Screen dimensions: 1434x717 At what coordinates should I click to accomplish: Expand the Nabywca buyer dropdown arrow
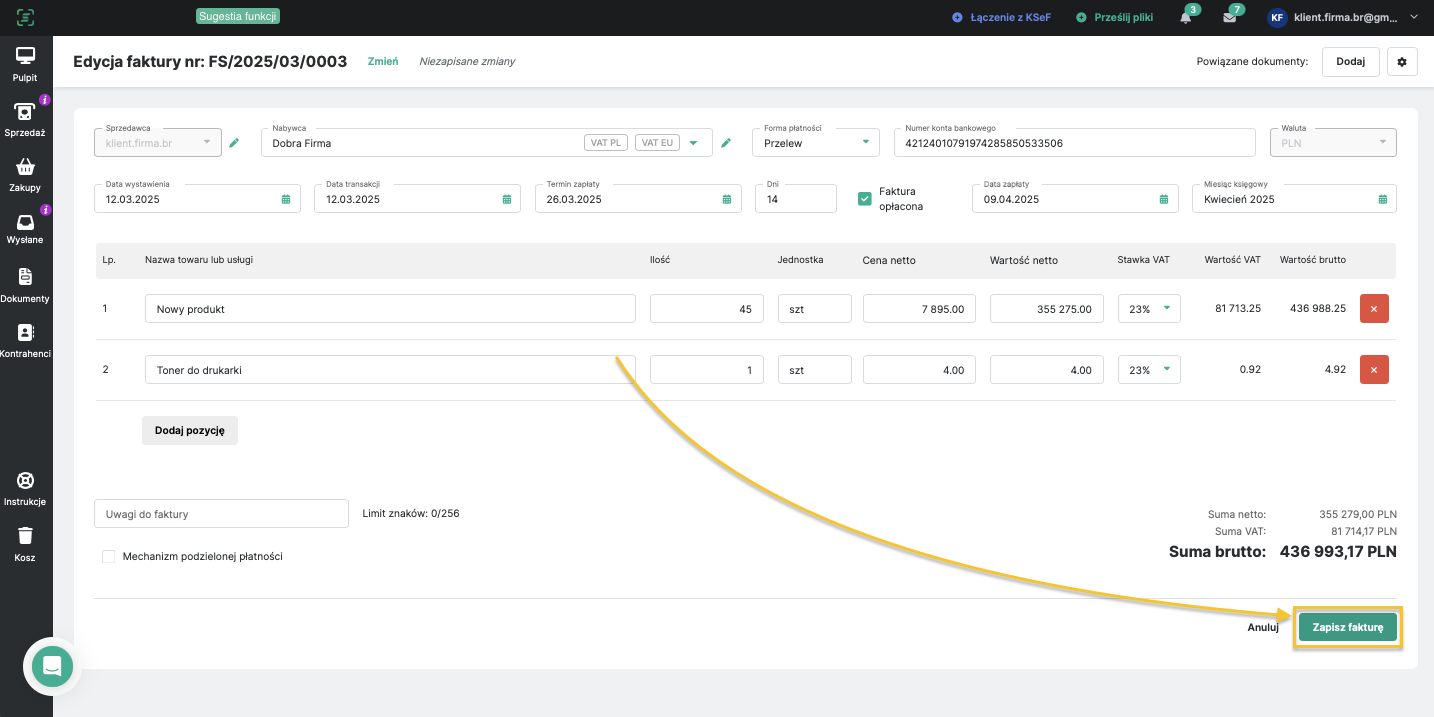coord(693,143)
